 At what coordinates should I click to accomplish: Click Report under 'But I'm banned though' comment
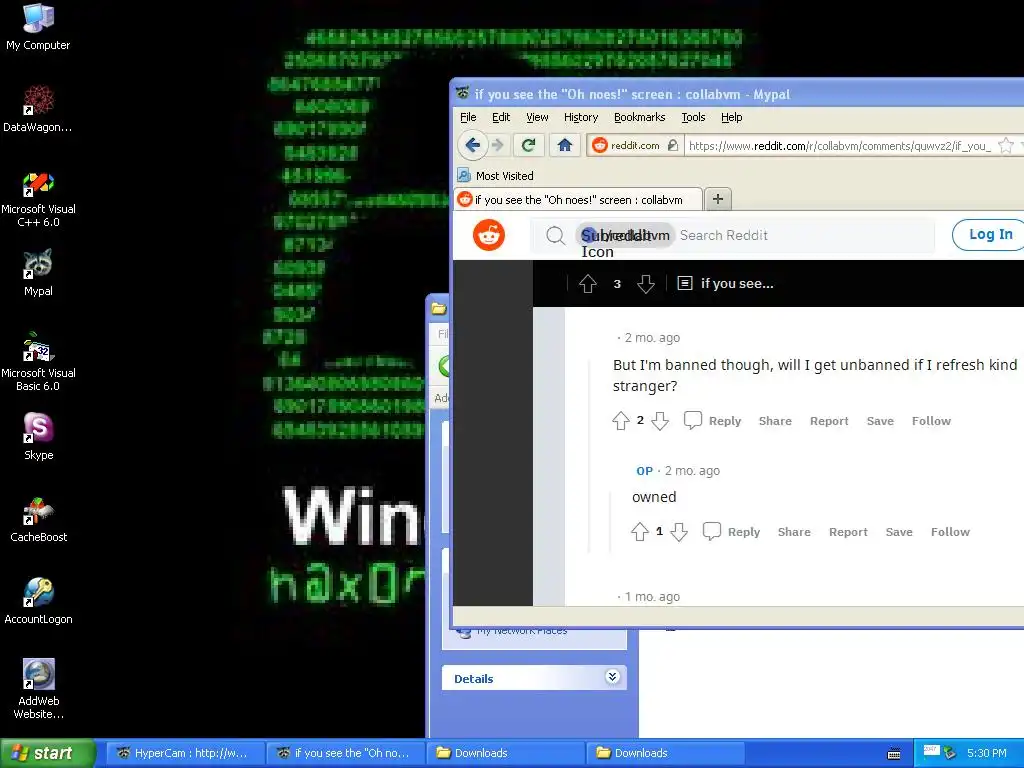(x=829, y=421)
